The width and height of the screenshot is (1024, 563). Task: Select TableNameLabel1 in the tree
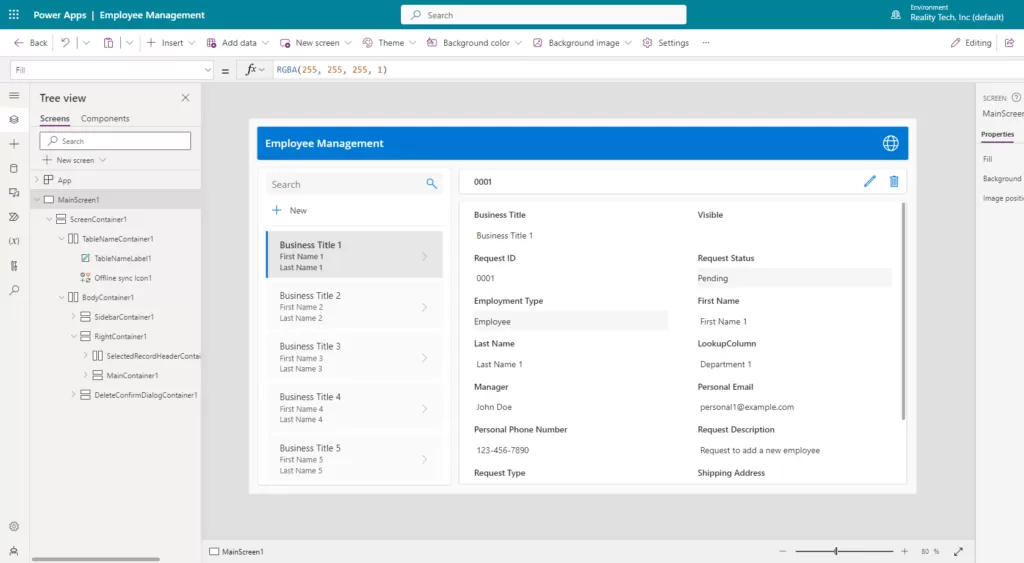pyautogui.click(x=122, y=258)
